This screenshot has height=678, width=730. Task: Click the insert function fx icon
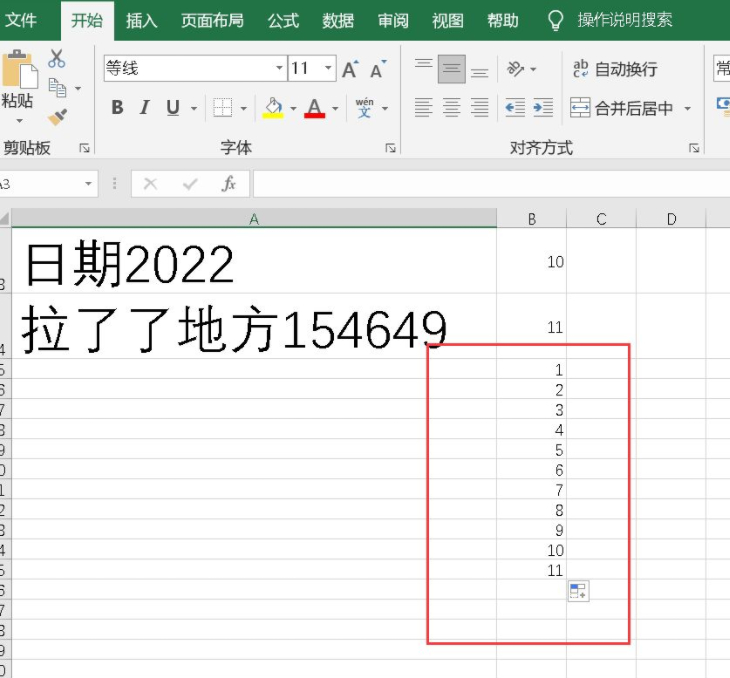pos(229,184)
